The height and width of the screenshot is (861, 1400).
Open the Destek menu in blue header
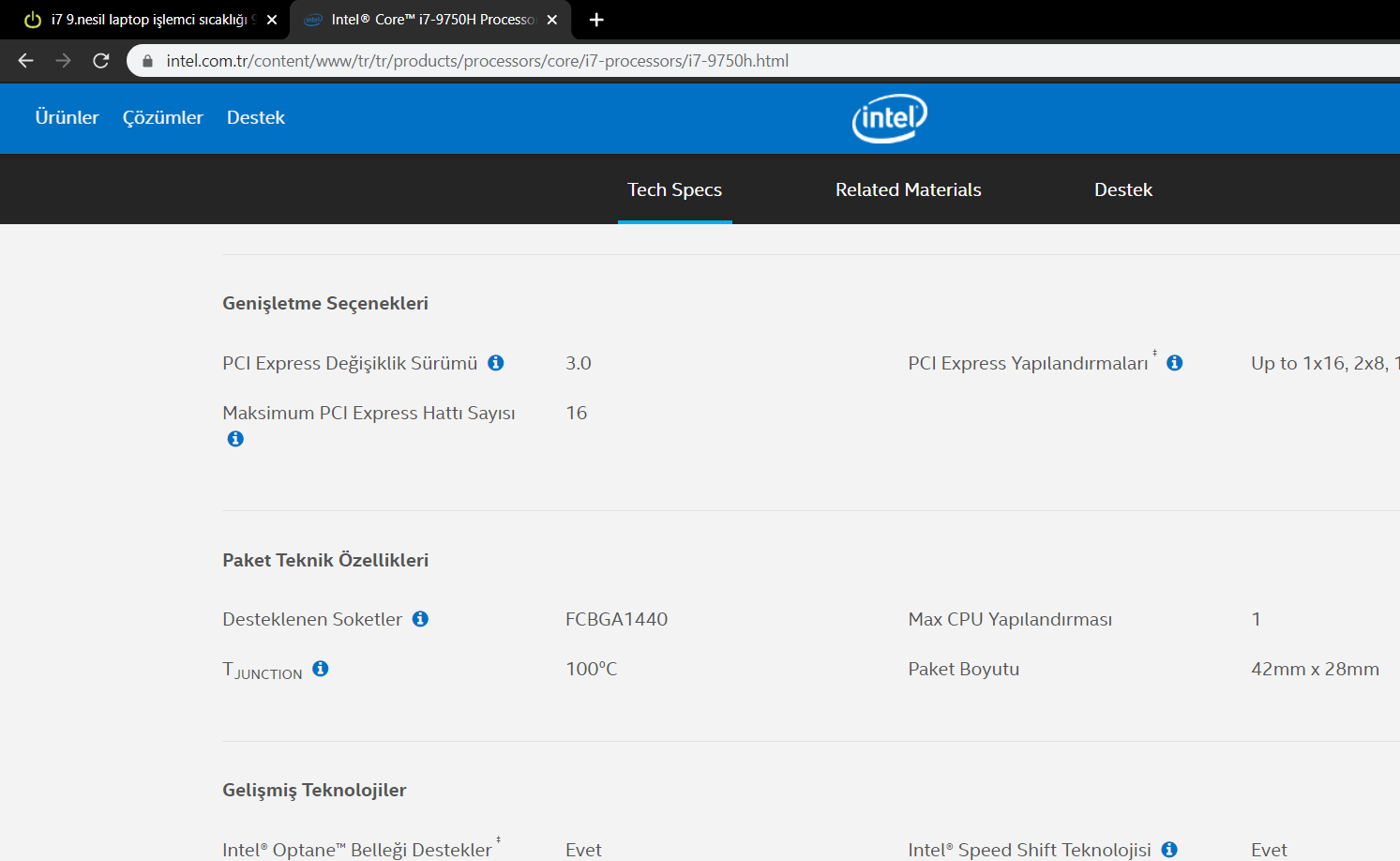(x=255, y=117)
